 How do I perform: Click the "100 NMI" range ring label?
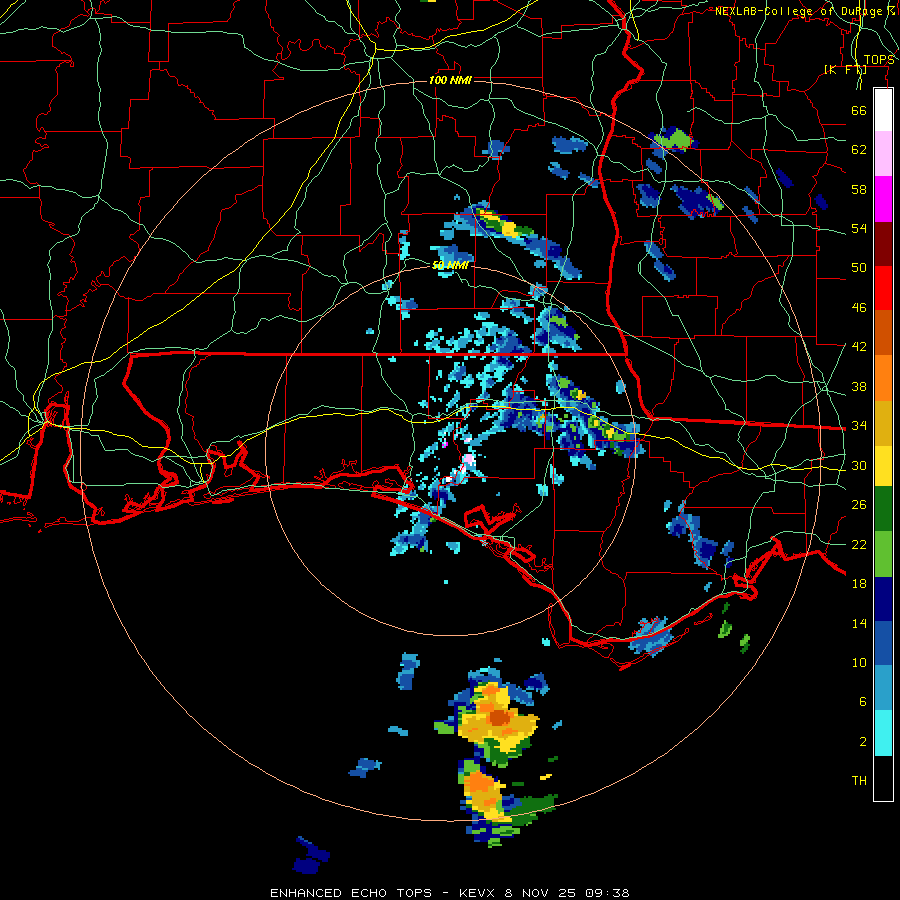click(450, 80)
